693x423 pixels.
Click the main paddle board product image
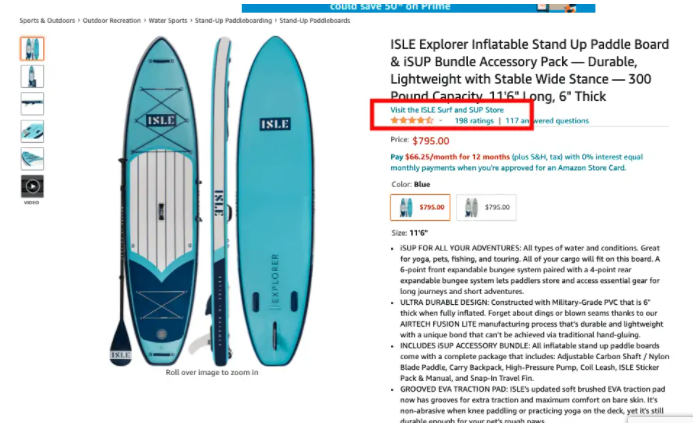pyautogui.click(x=212, y=201)
